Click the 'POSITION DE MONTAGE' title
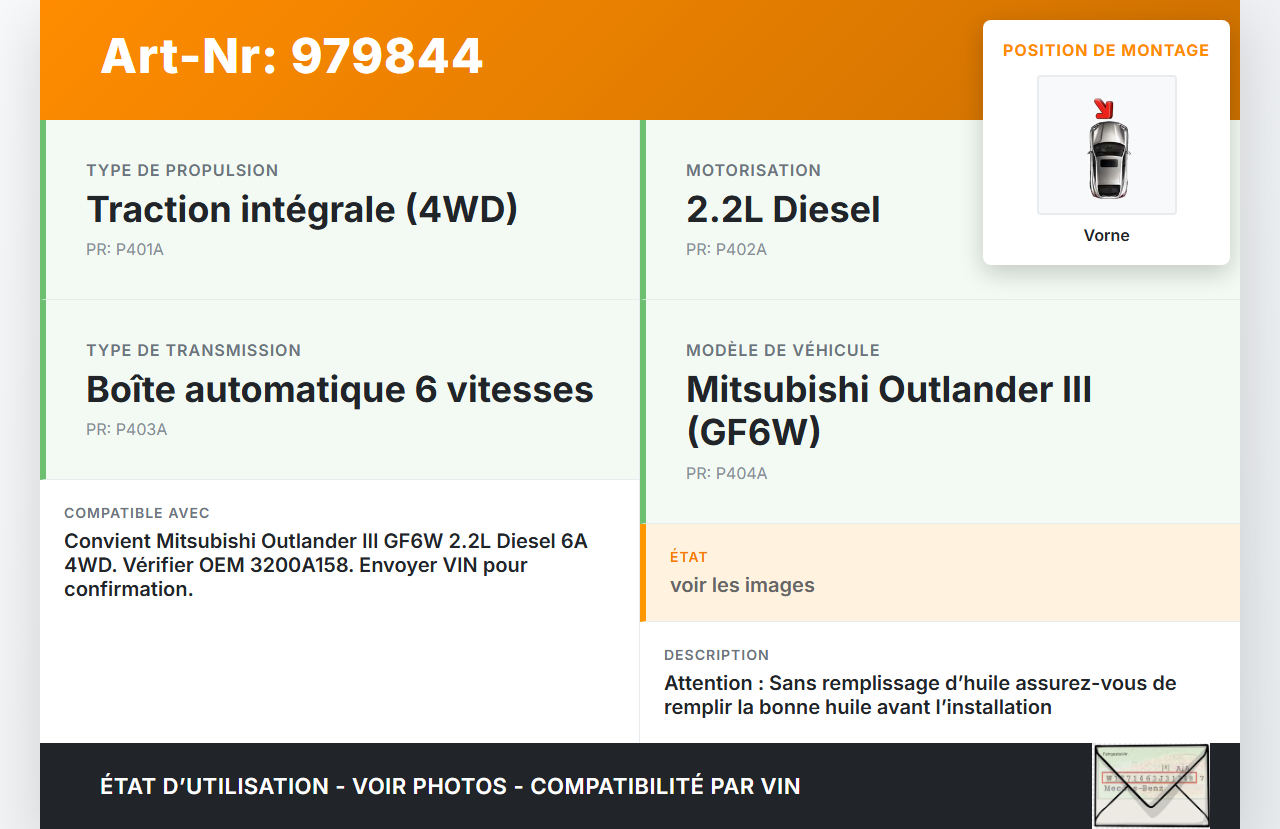Screen dimensions: 1280x829 (x=1106, y=50)
